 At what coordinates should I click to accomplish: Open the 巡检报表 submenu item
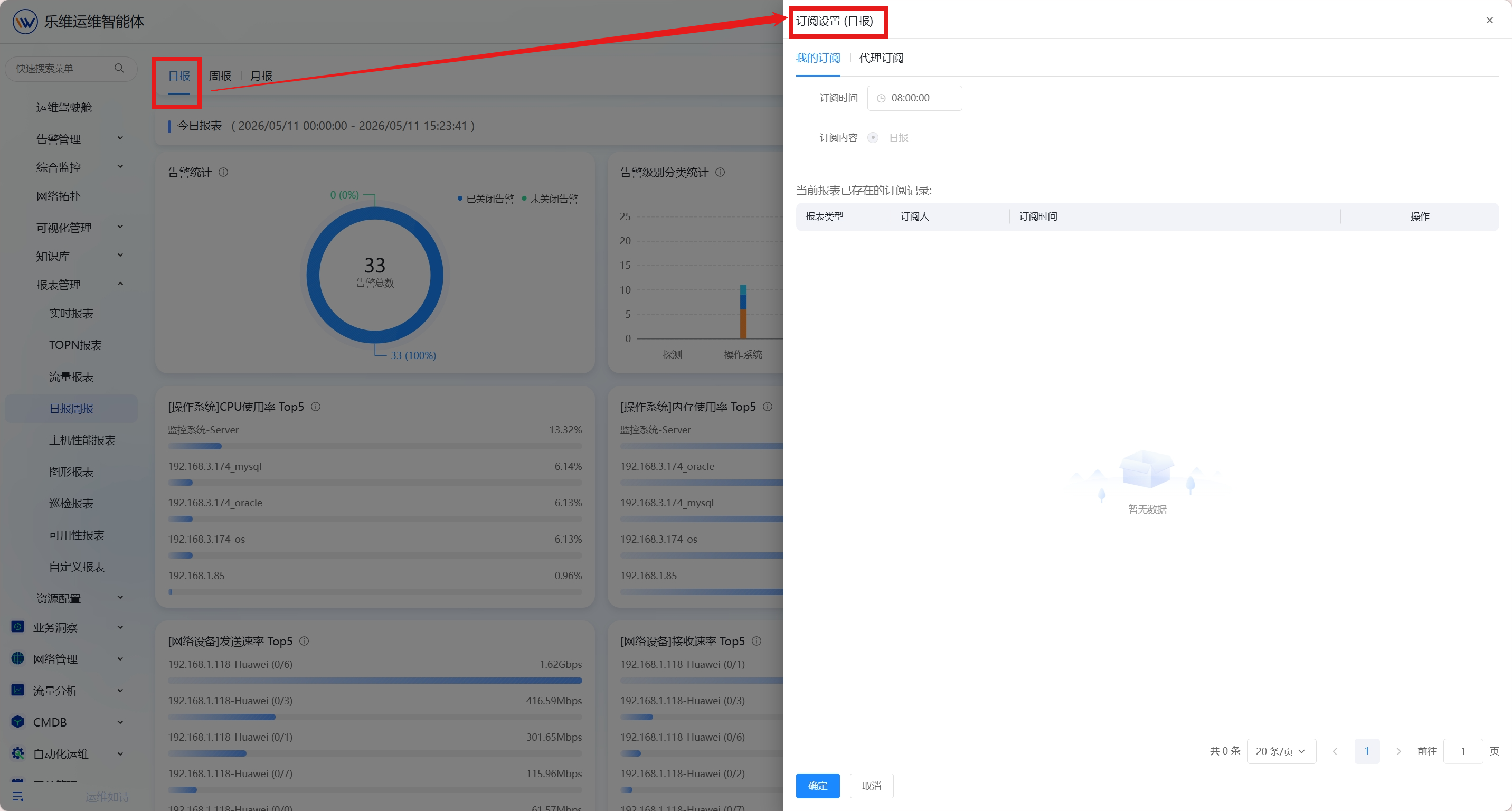(71, 504)
